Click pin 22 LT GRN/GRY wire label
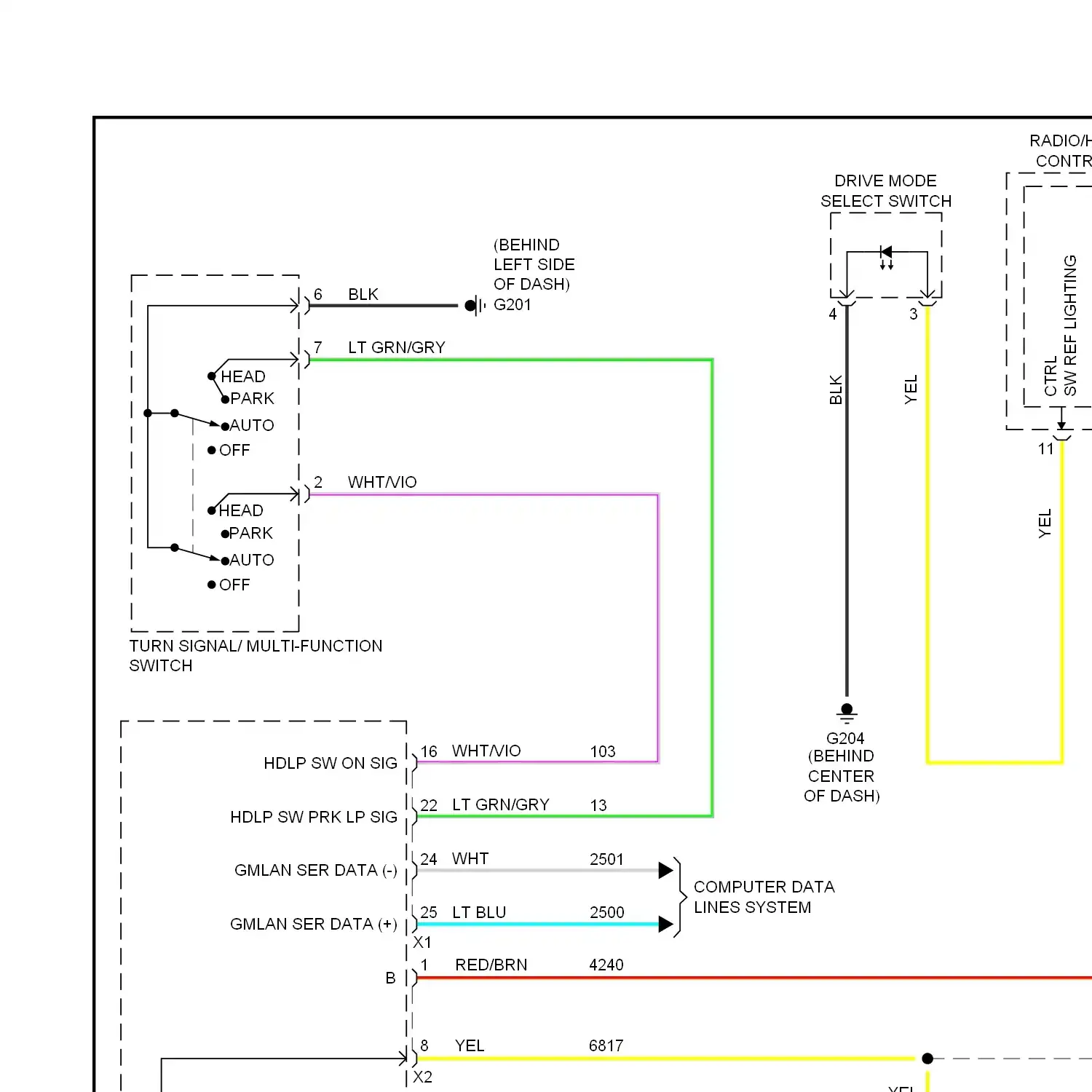Viewport: 1092px width, 1092px height. point(501,805)
